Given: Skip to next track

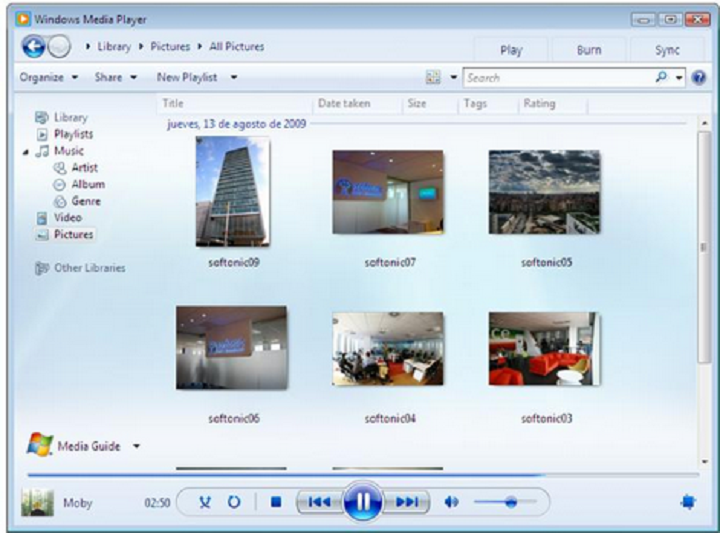Looking at the screenshot, I should point(407,502).
